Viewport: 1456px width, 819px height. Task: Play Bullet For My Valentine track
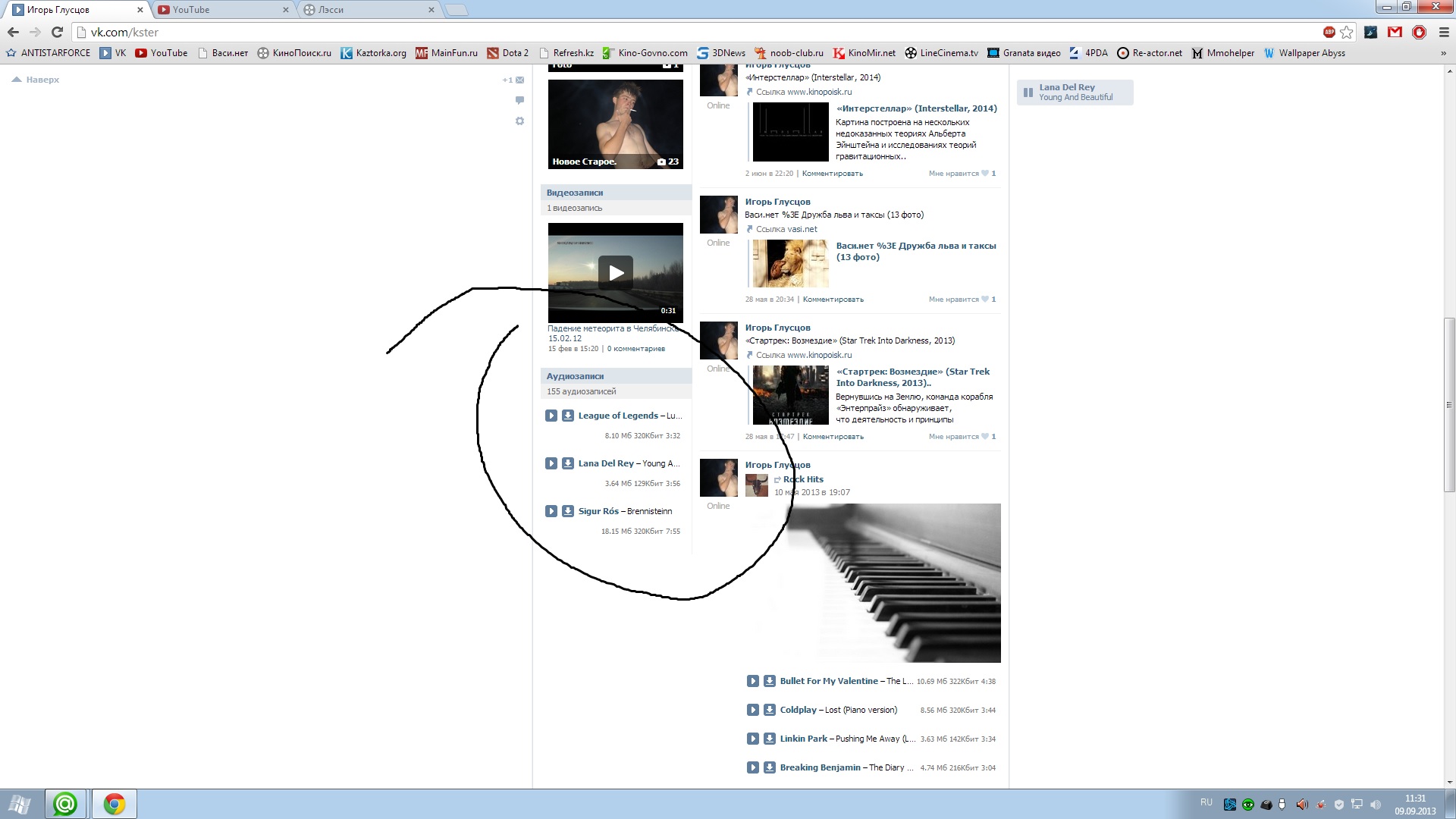click(x=753, y=681)
